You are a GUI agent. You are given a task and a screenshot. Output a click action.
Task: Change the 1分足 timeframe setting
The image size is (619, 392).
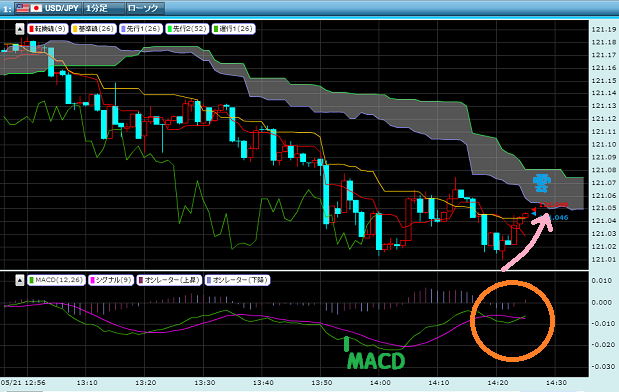(103, 8)
